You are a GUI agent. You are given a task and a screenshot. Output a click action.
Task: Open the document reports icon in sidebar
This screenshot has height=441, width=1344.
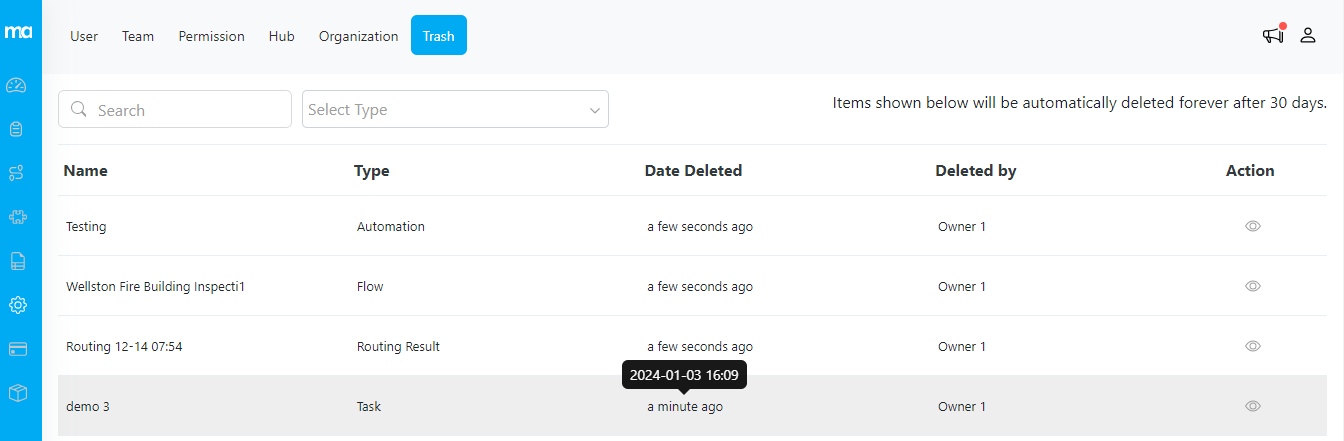17,261
